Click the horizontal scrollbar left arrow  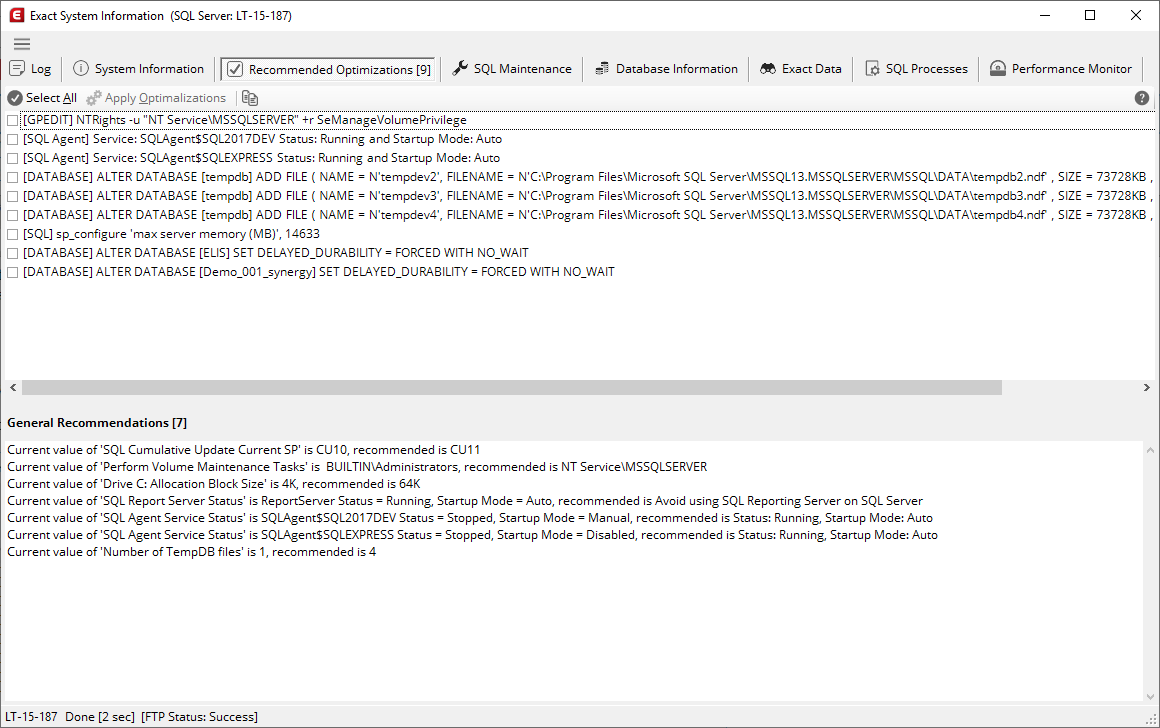pyautogui.click(x=12, y=386)
